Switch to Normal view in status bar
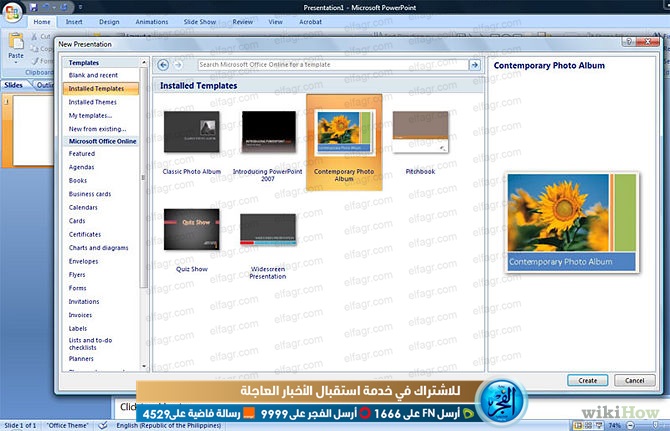The width and height of the screenshot is (670, 431). [x=577, y=425]
